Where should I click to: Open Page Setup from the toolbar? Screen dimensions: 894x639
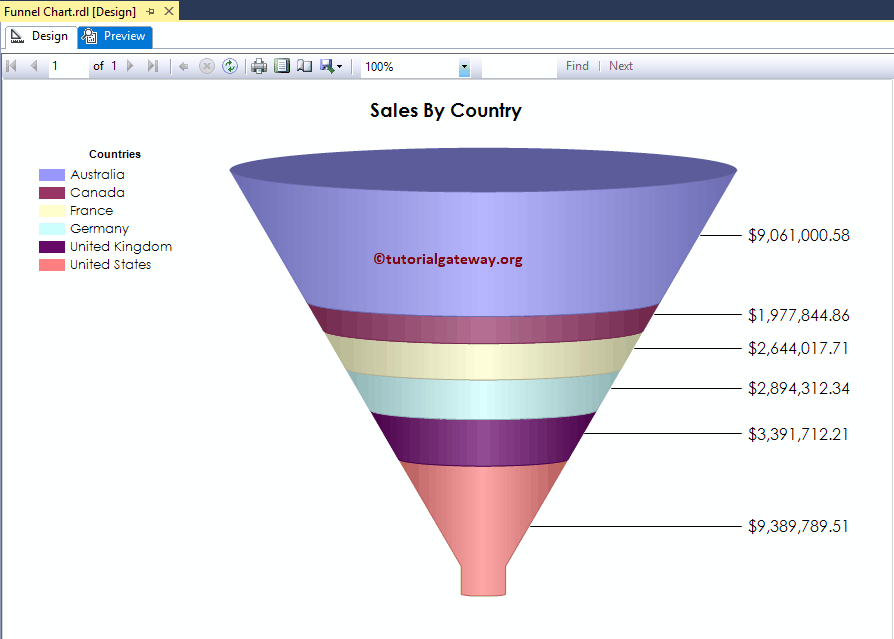coord(304,66)
